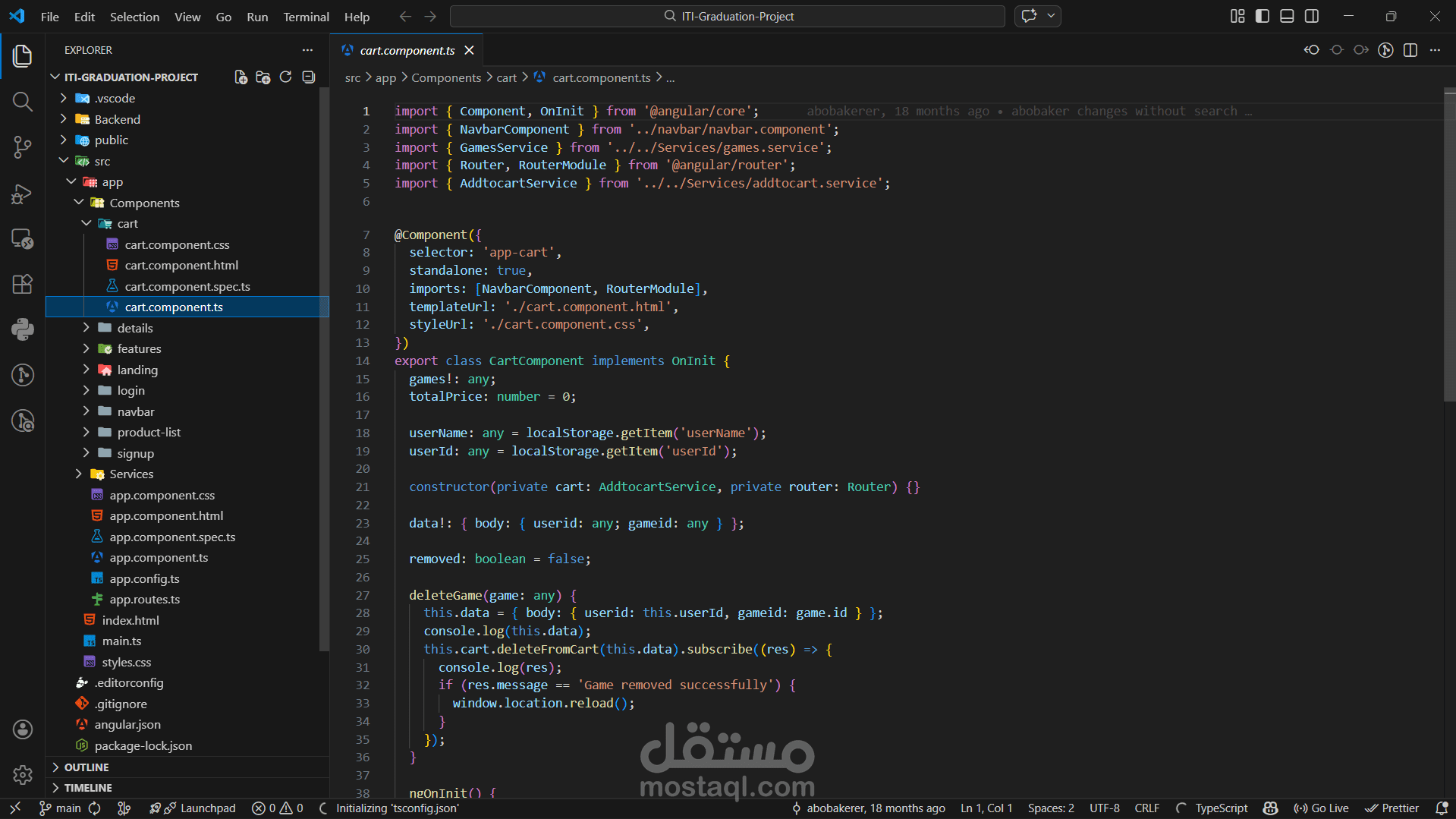Click the go to next change icon

point(1361,50)
